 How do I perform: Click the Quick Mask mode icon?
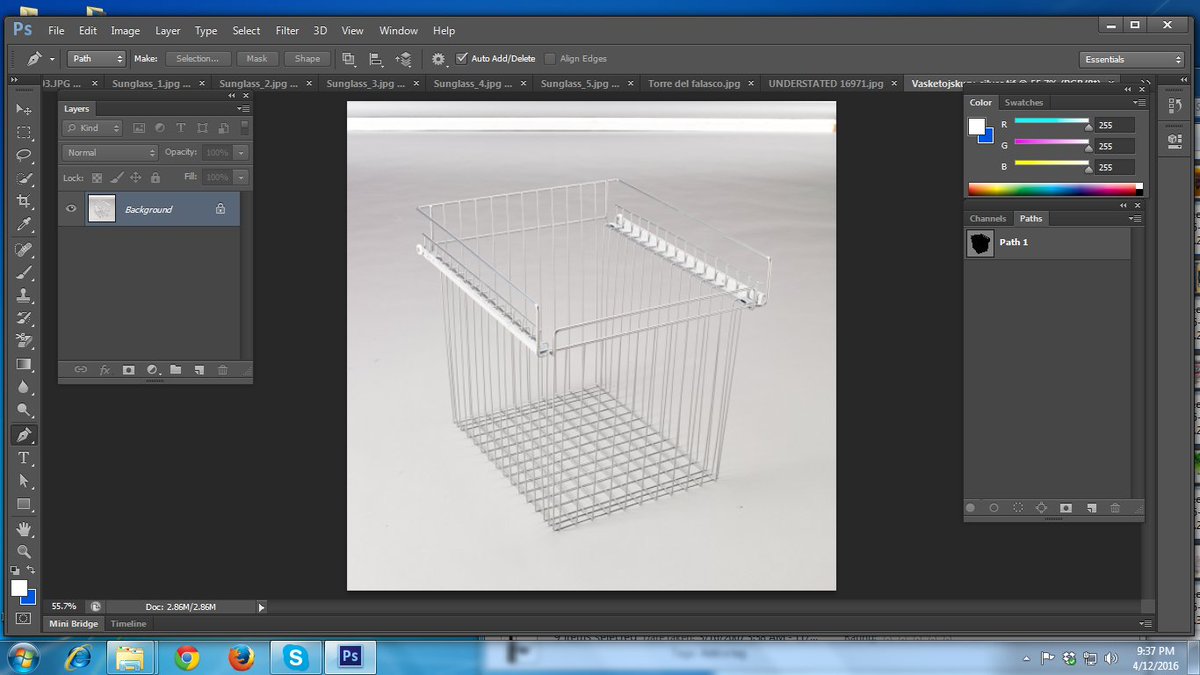click(24, 618)
